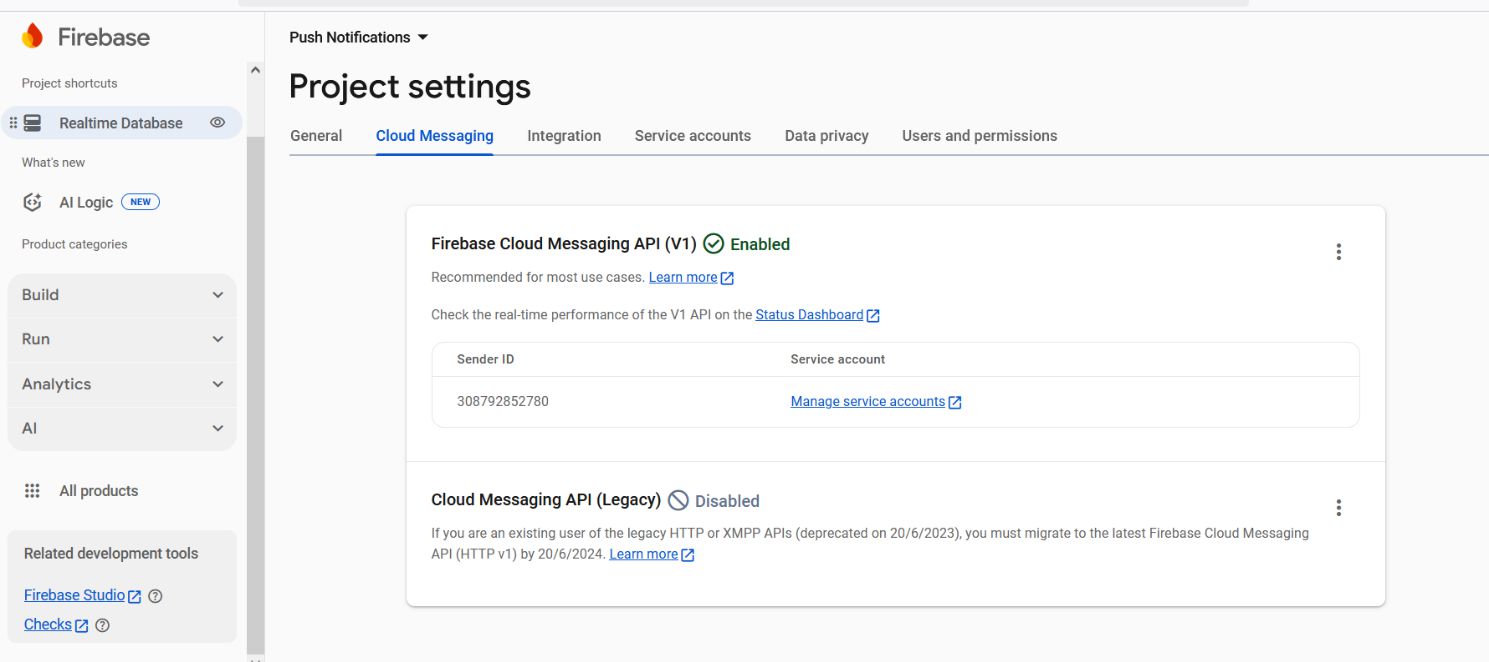Click the Project shortcuts label
This screenshot has height=662, width=1489.
click(70, 83)
